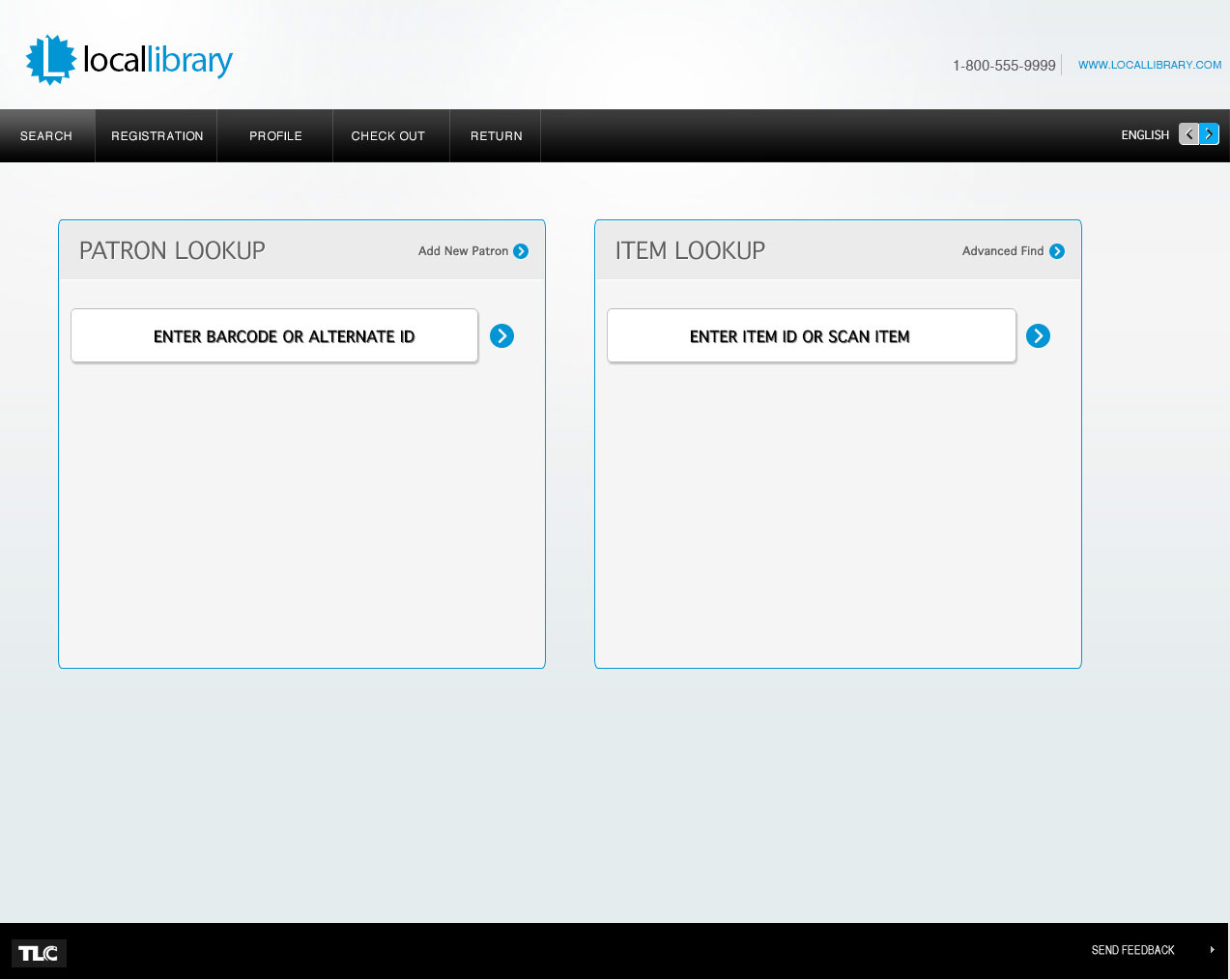Viewport: 1230px width, 980px height.
Task: Select the Return tab
Action: [496, 136]
